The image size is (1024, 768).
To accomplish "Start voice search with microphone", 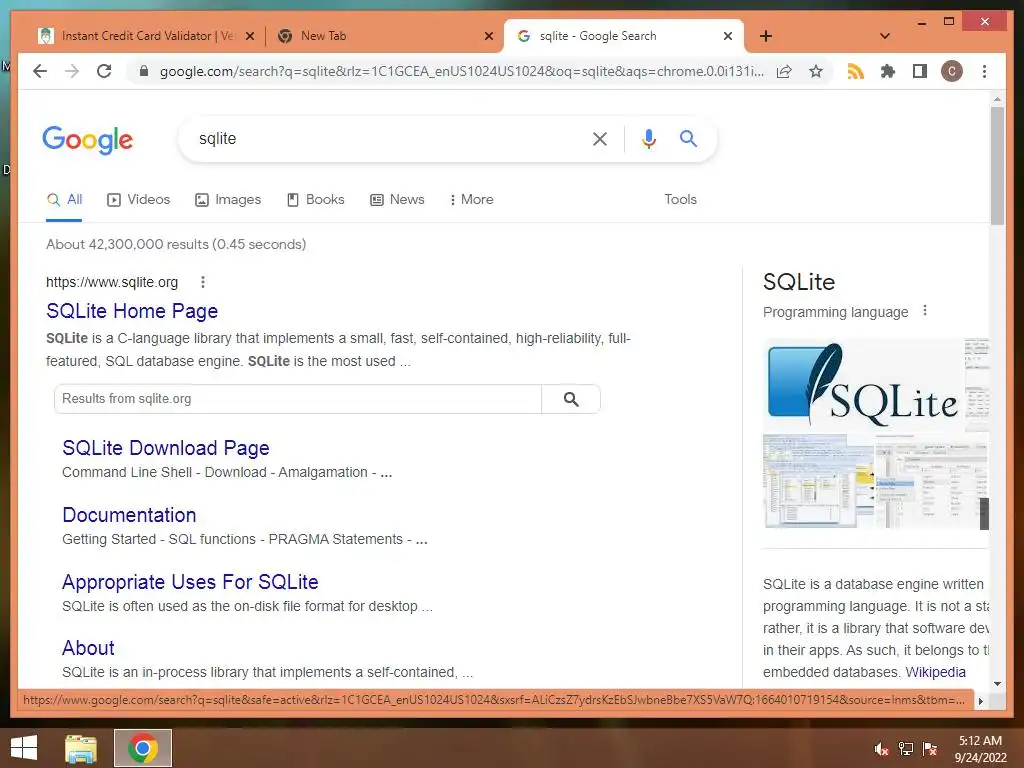I will [x=648, y=138].
